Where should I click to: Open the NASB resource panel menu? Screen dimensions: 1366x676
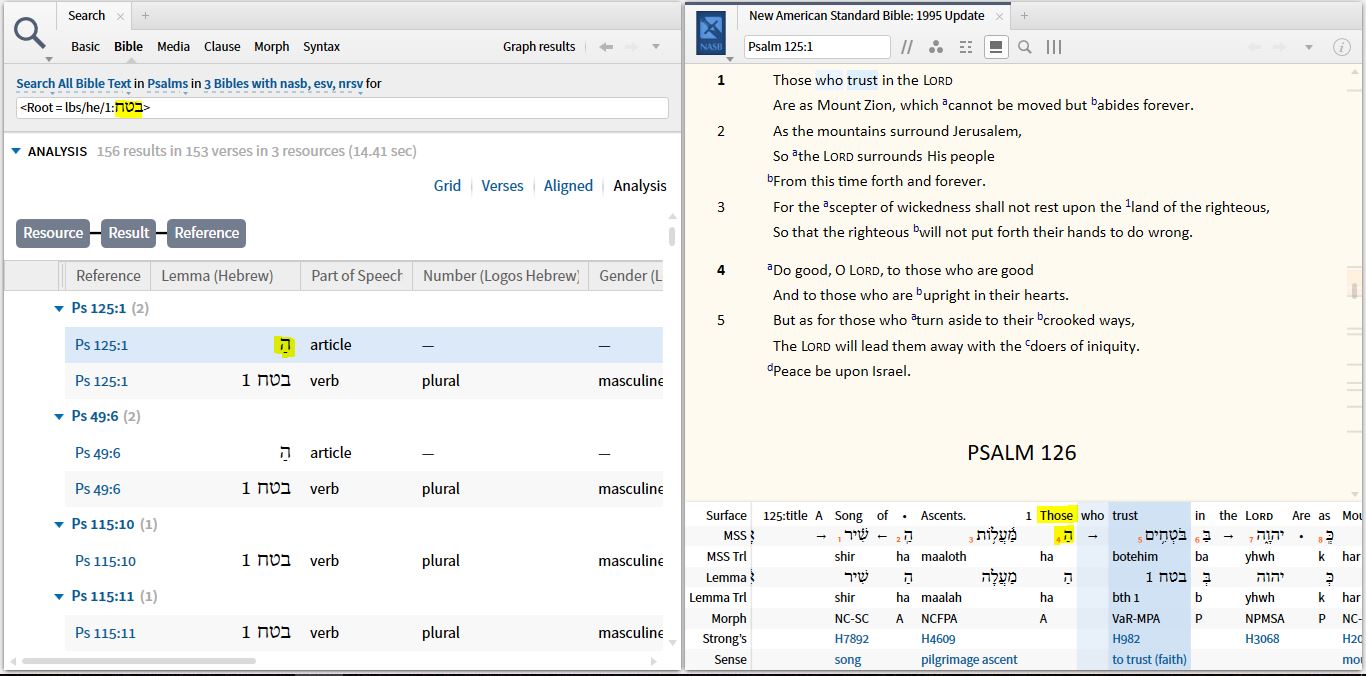711,32
